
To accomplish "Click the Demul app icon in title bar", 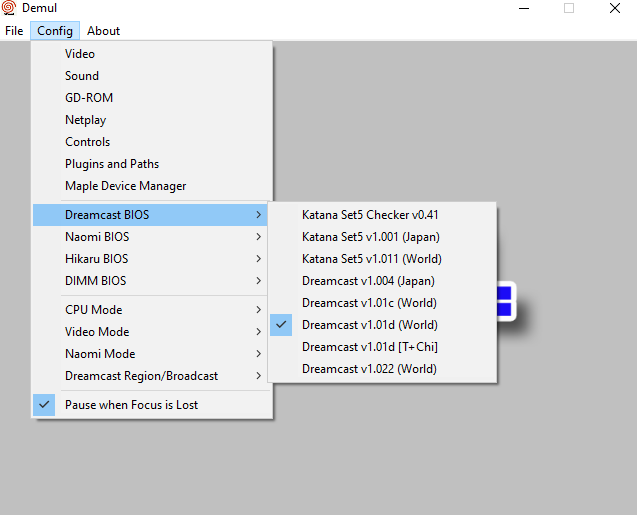I will [x=9, y=8].
